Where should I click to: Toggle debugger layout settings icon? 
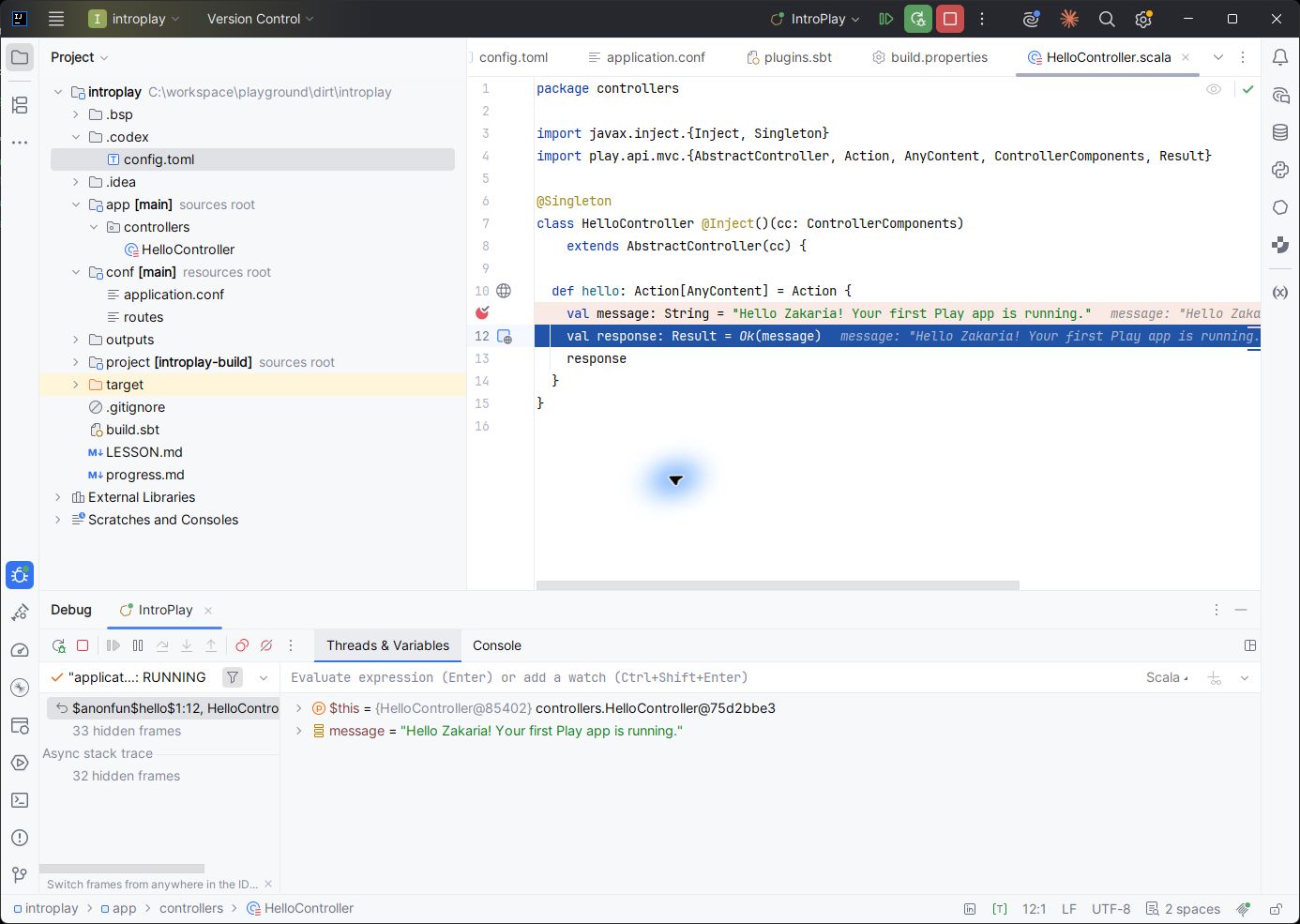(1250, 645)
